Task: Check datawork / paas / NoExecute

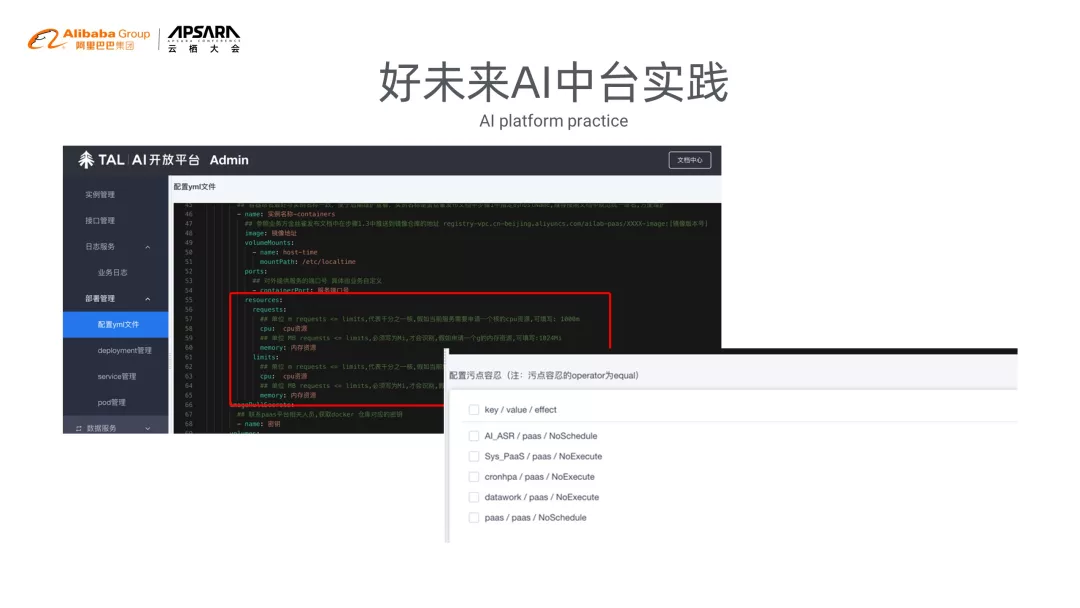Action: (x=474, y=497)
